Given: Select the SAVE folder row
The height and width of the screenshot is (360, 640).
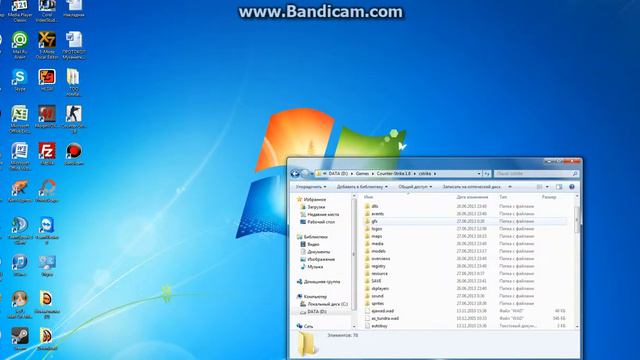Looking at the screenshot, I should 465,281.
